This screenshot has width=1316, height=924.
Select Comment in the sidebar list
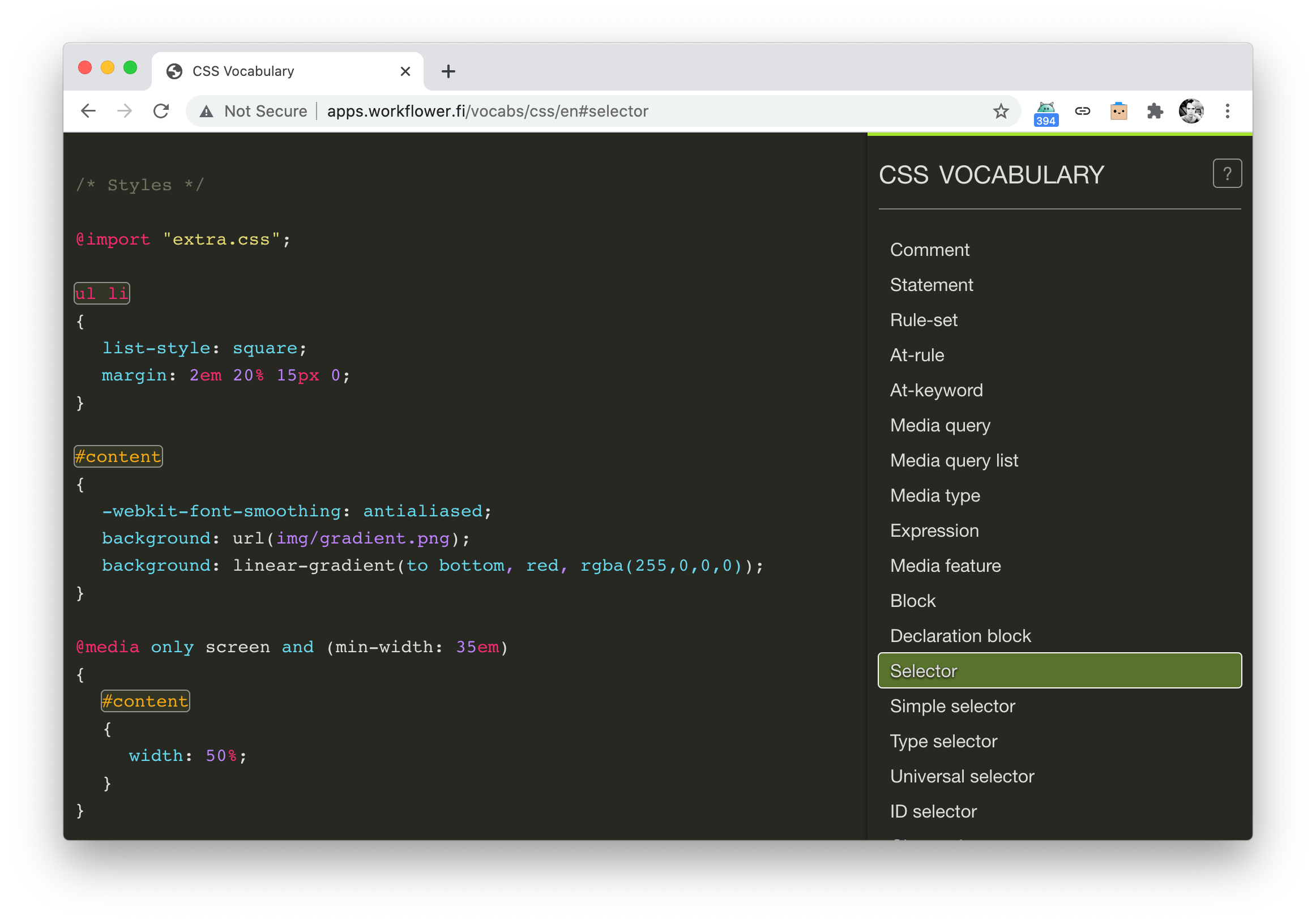click(x=929, y=249)
